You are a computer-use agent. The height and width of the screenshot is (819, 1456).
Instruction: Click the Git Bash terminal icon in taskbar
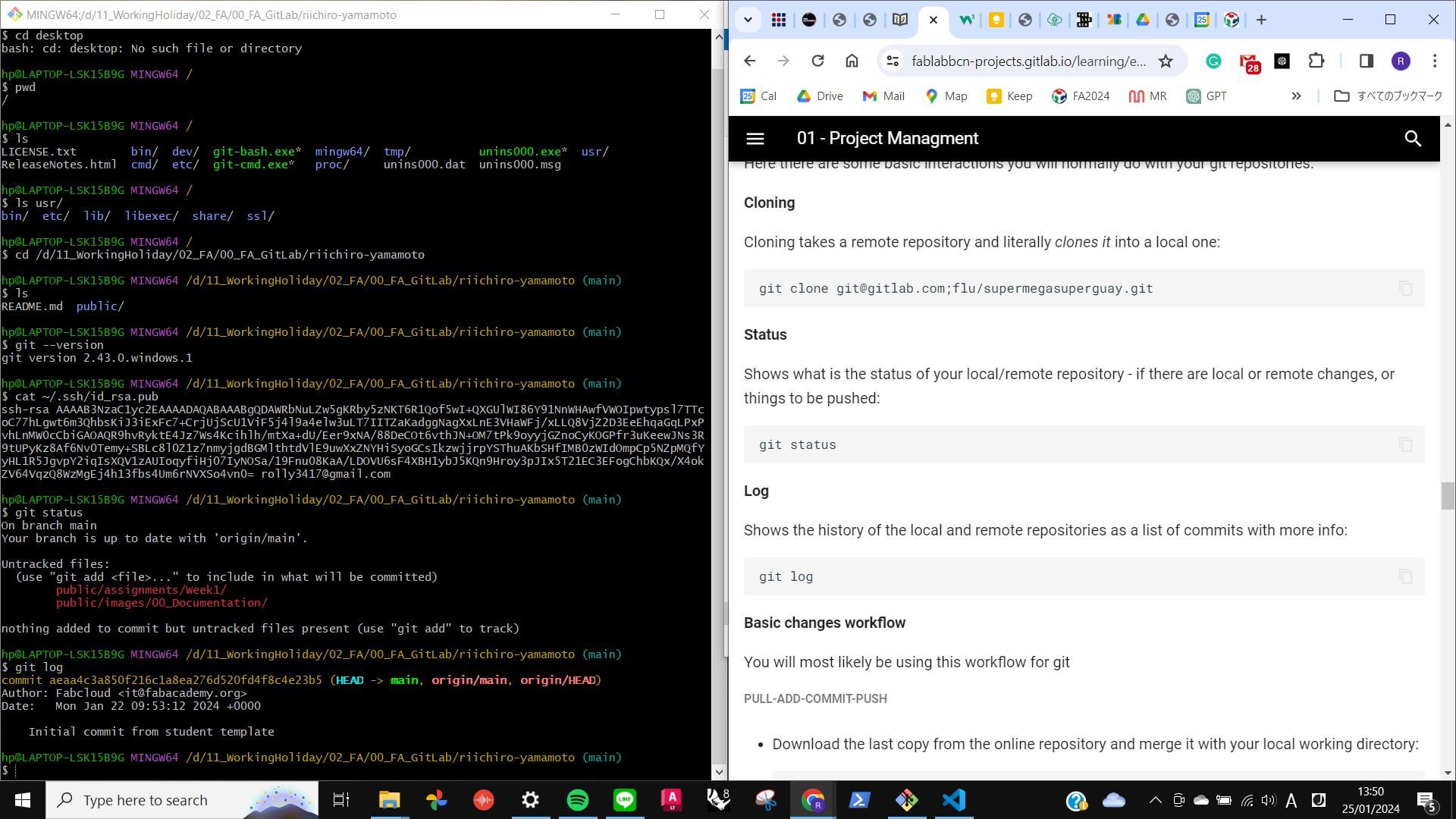coord(907,800)
